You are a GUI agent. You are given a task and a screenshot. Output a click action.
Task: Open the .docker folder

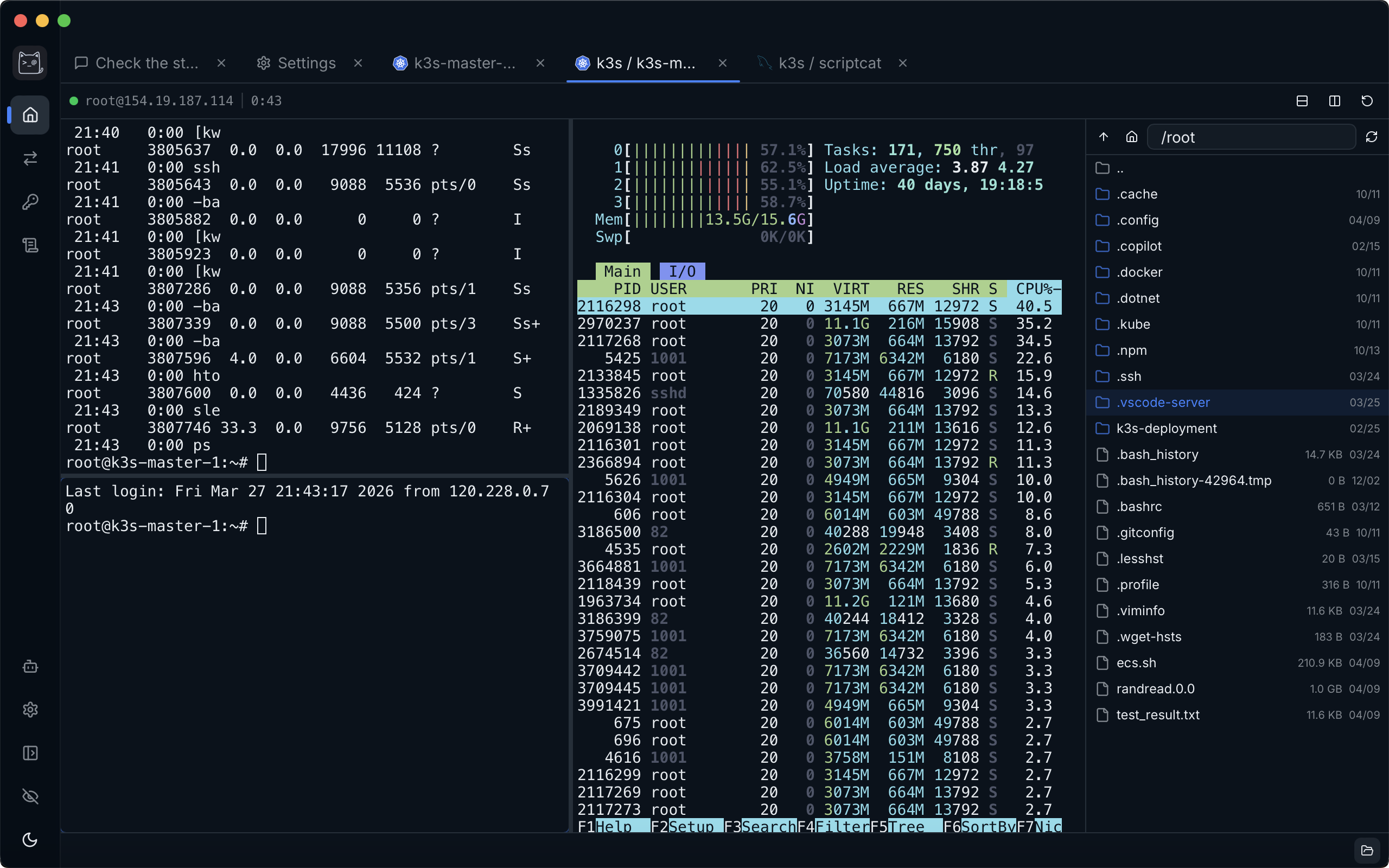click(x=1237, y=272)
